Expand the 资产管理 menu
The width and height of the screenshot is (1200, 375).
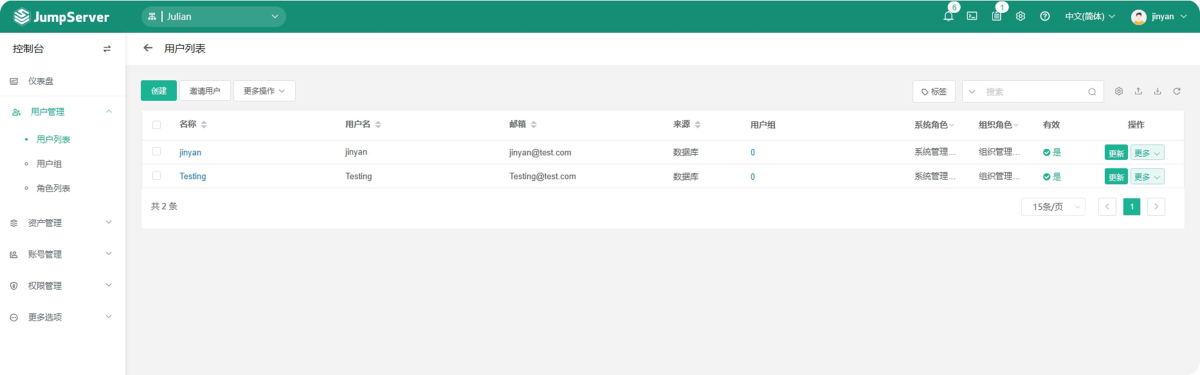62,223
